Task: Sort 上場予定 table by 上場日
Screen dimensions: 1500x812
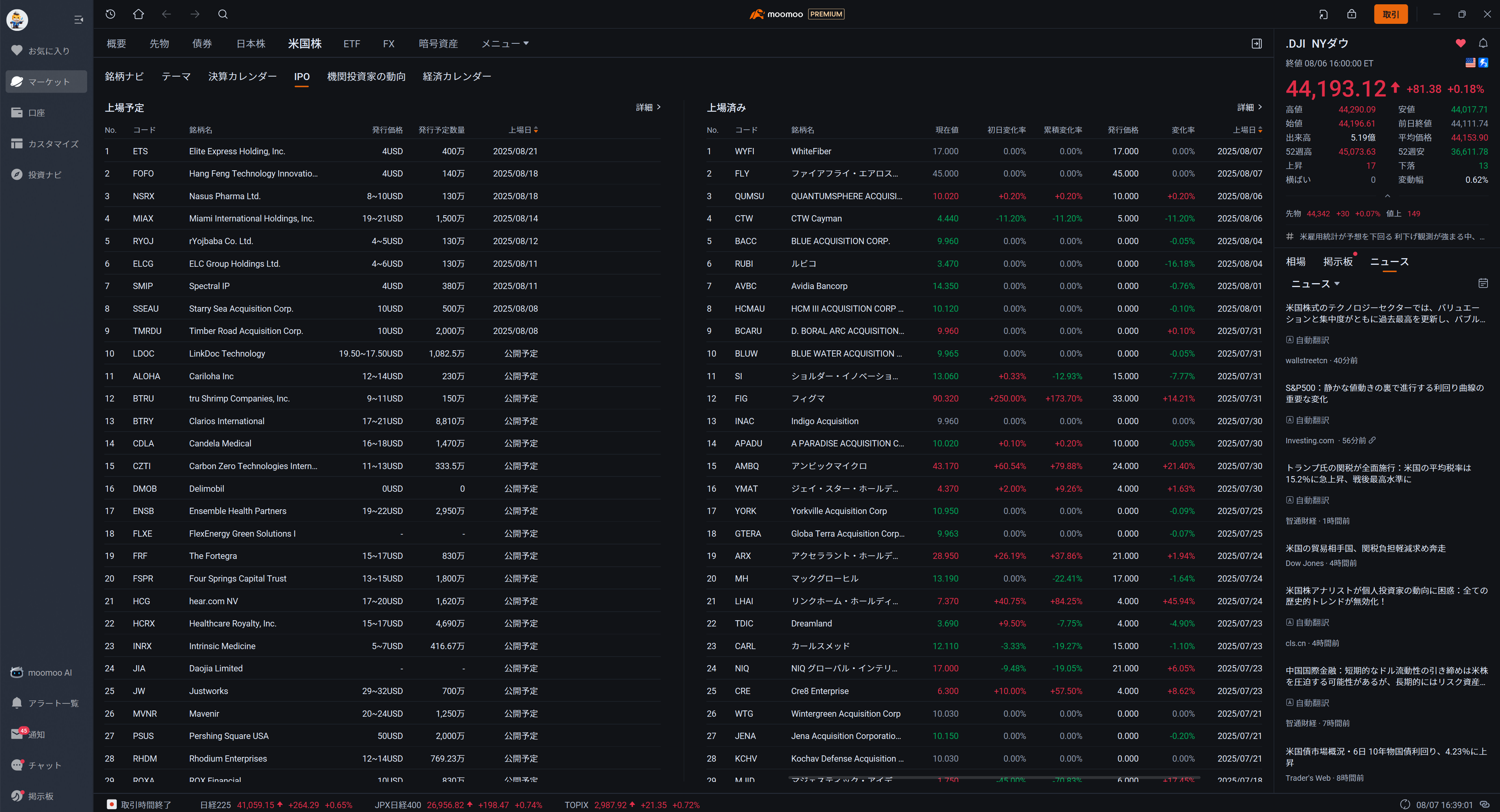Action: pos(523,130)
